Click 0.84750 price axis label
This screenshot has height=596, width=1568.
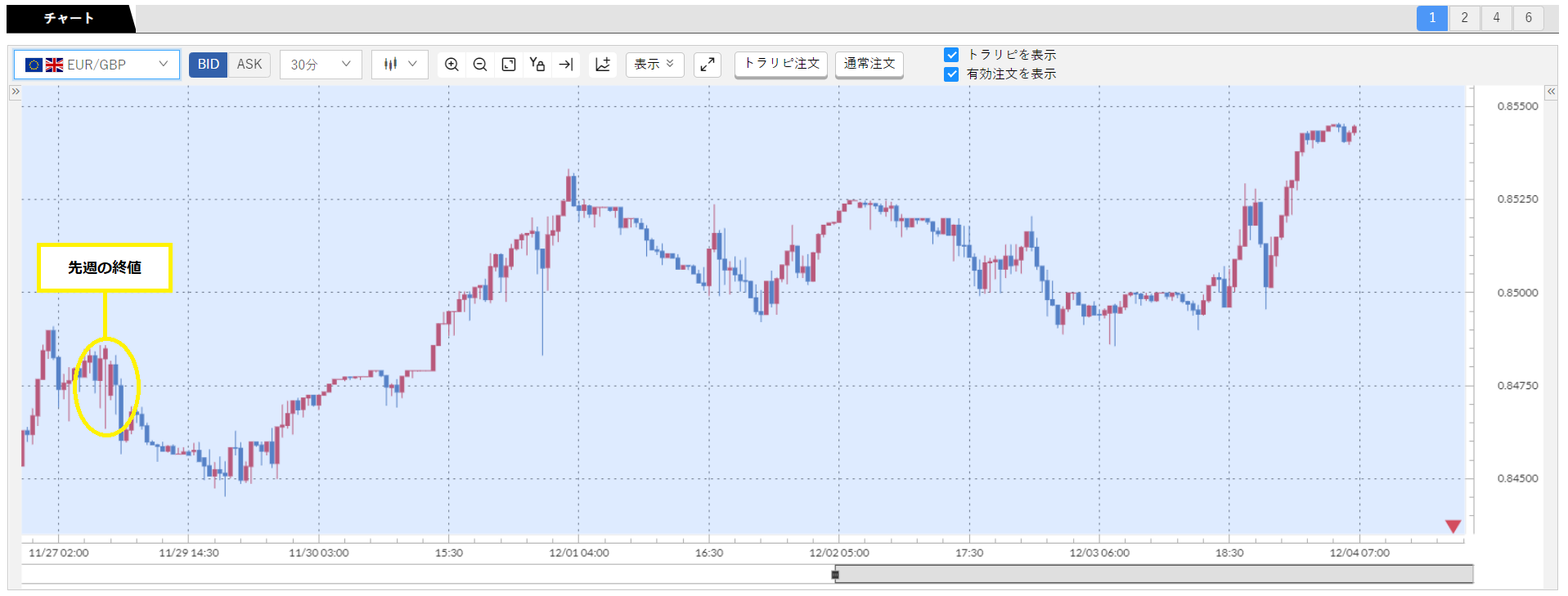pos(1517,386)
